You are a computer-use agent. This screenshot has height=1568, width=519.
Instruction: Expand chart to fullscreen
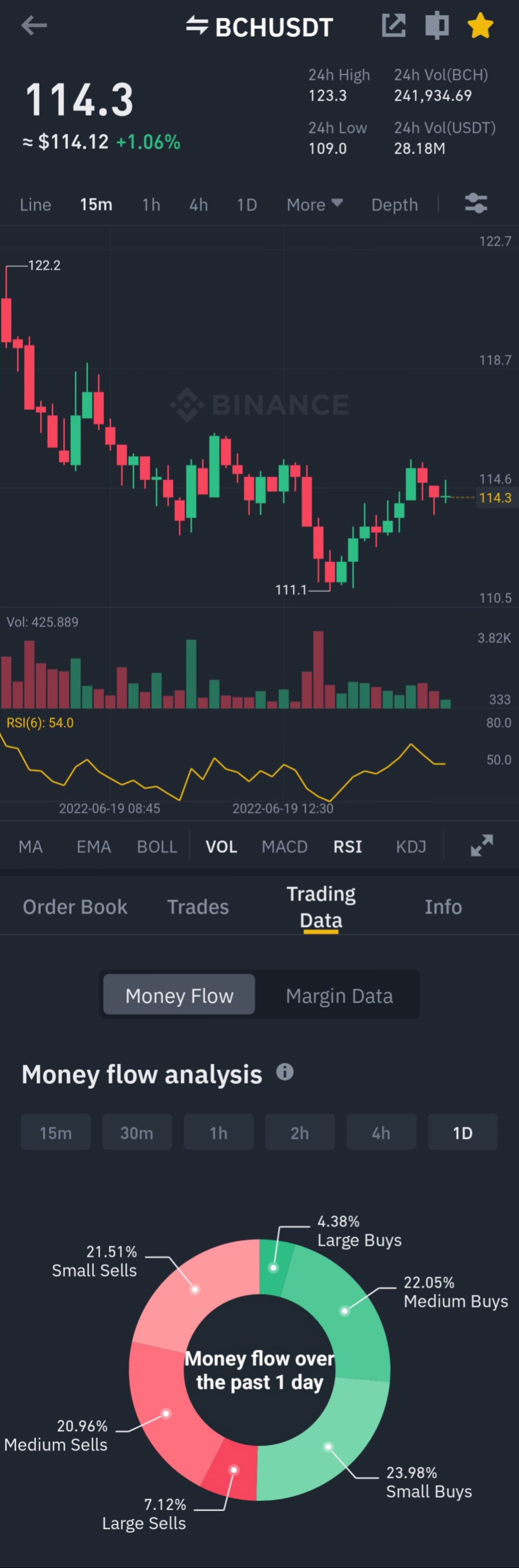(x=481, y=846)
